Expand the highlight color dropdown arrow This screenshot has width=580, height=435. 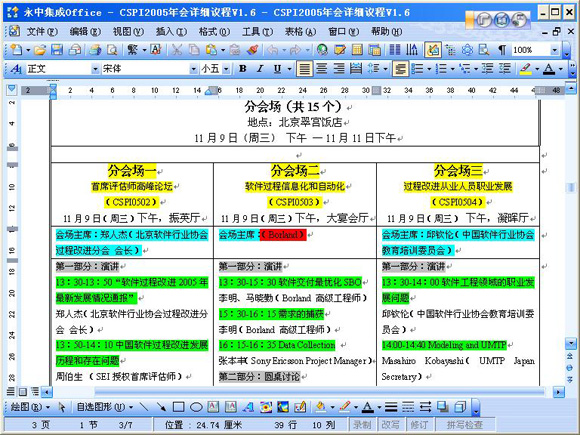click(x=537, y=69)
